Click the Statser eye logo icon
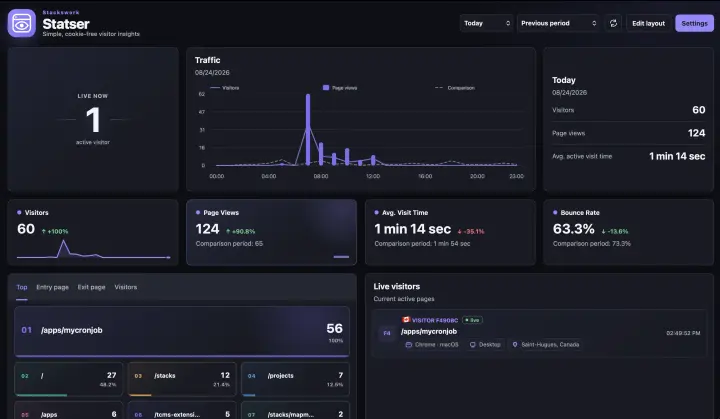 [22, 23]
